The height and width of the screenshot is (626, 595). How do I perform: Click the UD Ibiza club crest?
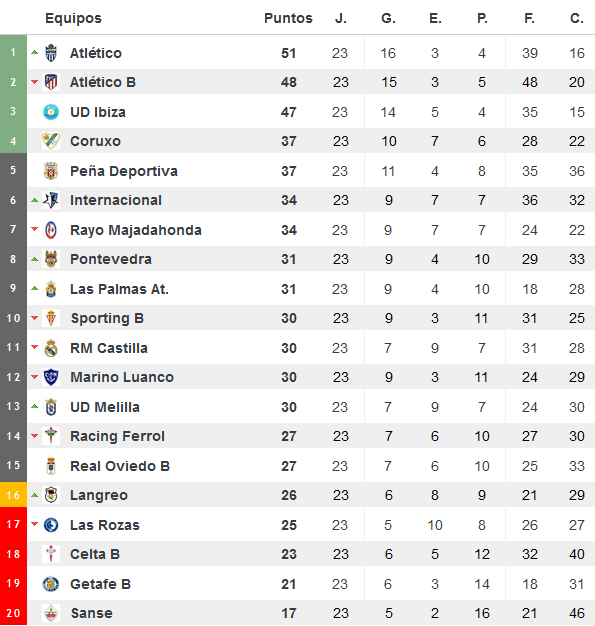point(51,112)
